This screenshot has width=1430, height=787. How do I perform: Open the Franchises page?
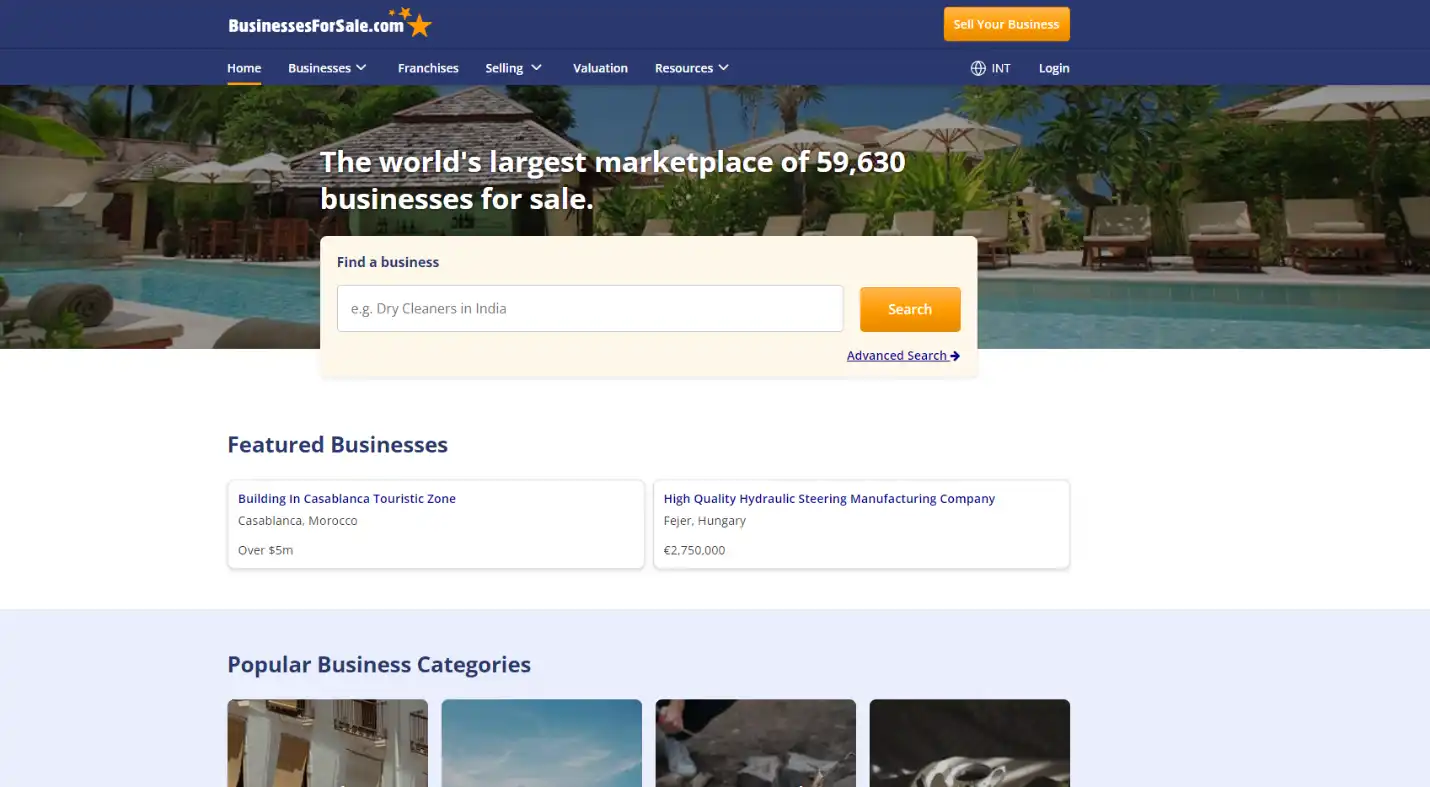[428, 68]
